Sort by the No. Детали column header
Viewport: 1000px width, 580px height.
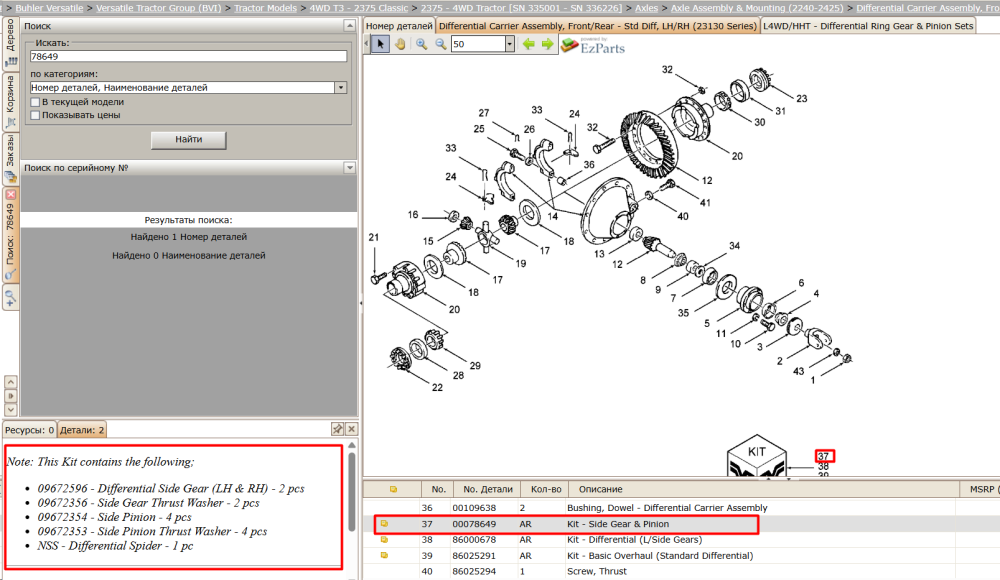coord(487,489)
